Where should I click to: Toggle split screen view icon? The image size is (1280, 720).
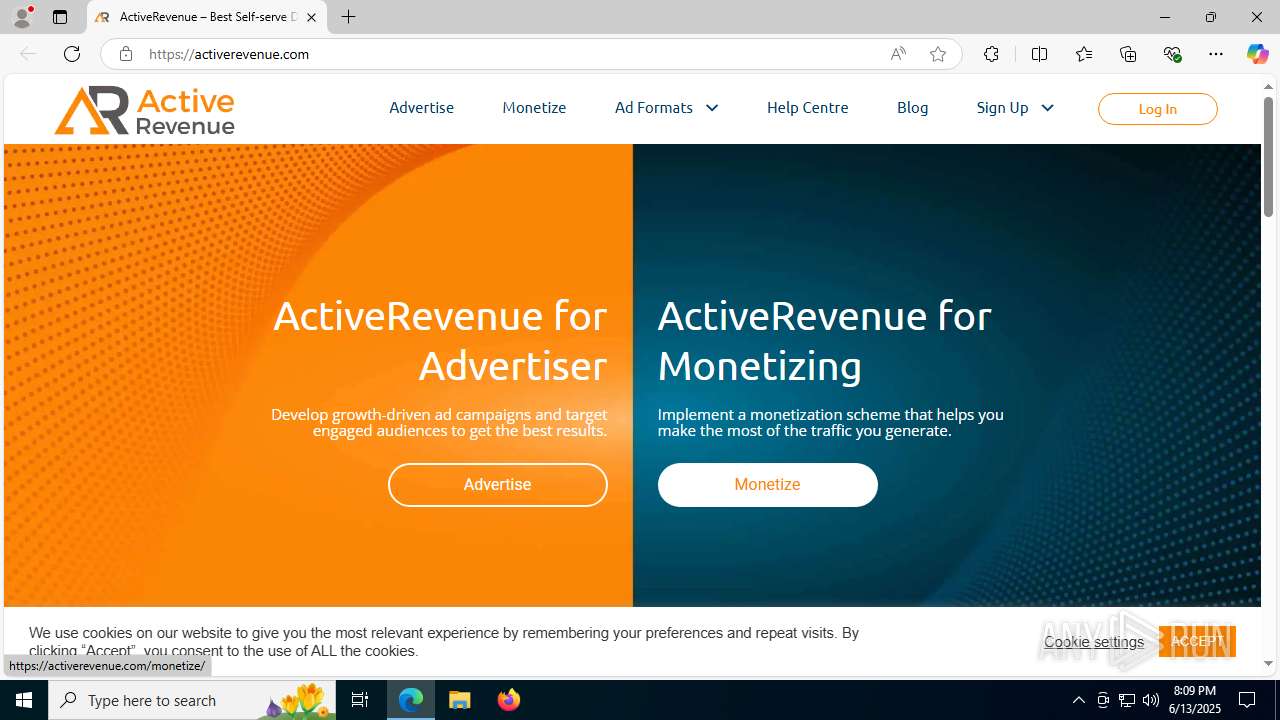(x=1039, y=54)
